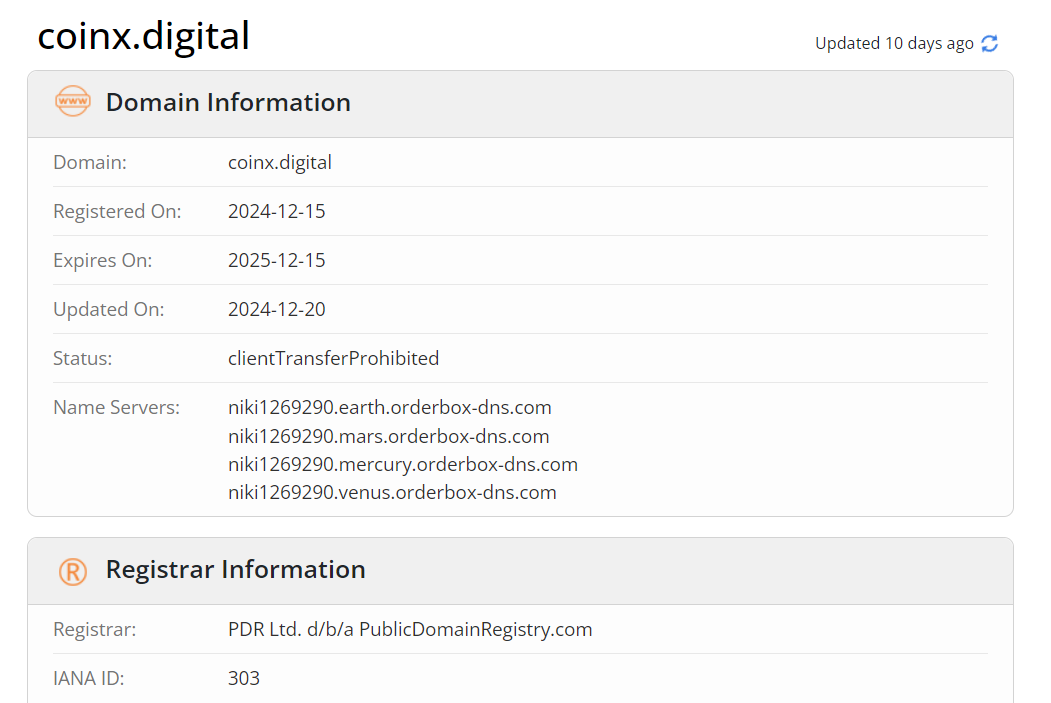Click the refresh icon beside Updated 10 days ago

(990, 43)
